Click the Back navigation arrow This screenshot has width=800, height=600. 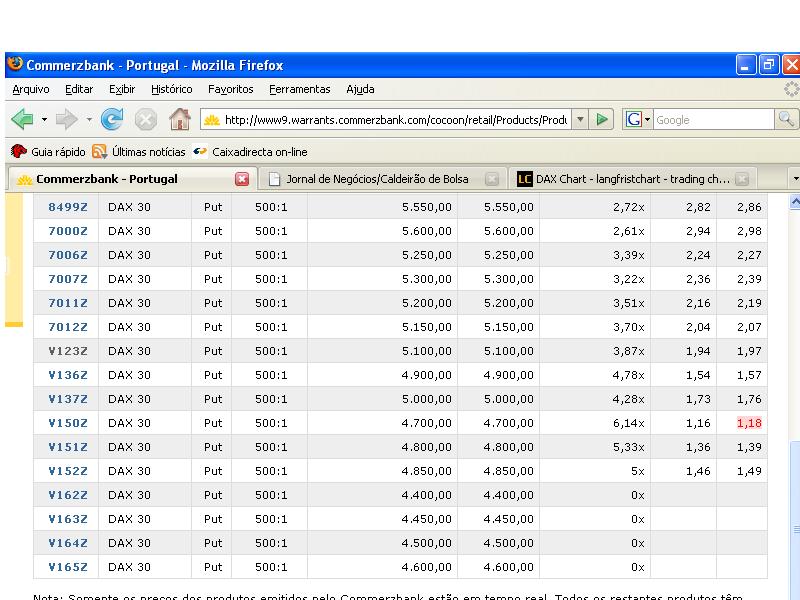pos(22,120)
